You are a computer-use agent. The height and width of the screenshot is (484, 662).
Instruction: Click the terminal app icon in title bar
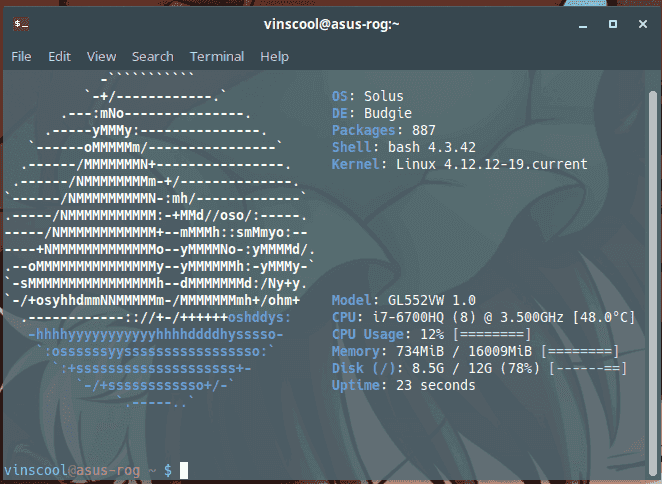21,24
